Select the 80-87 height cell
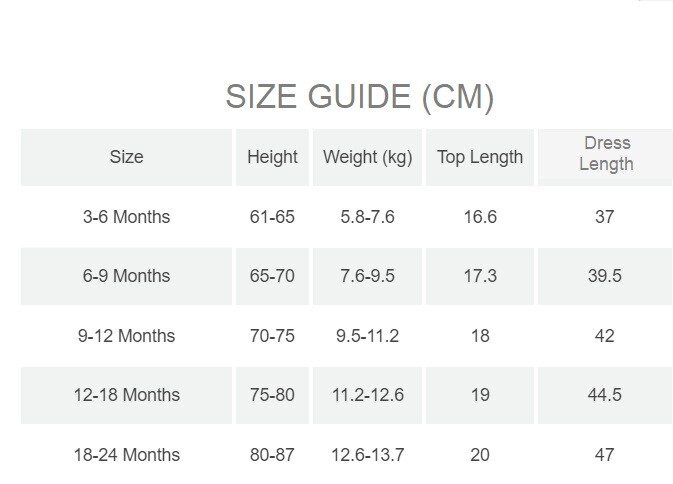The height and width of the screenshot is (484, 673). click(272, 455)
